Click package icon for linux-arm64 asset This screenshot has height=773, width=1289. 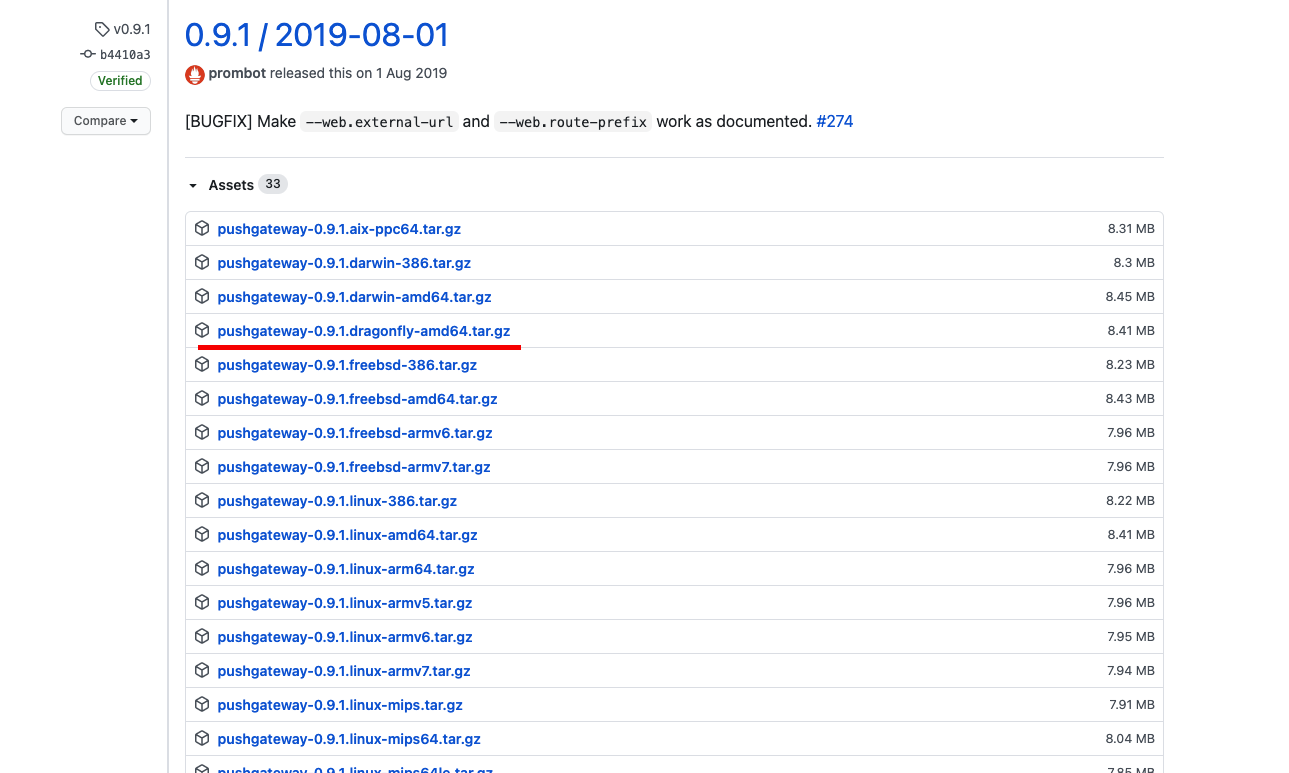(x=202, y=568)
